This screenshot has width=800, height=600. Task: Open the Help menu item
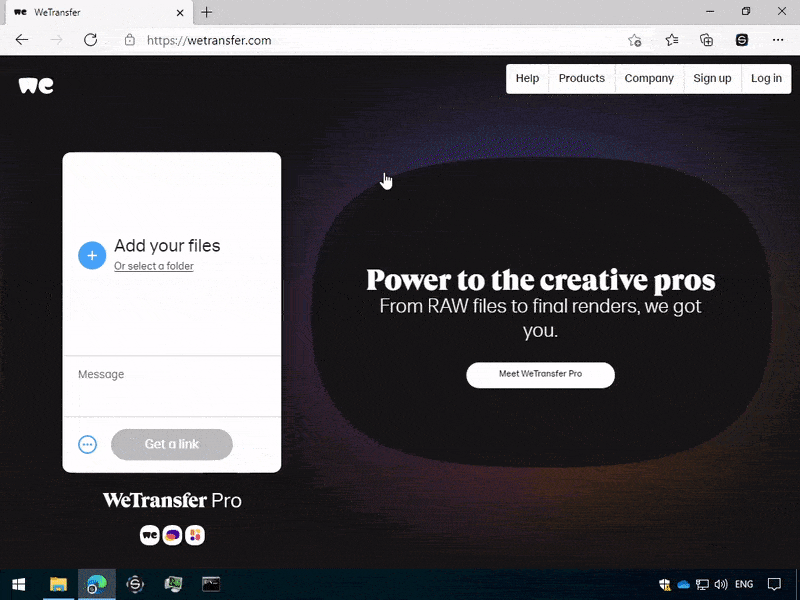point(527,79)
